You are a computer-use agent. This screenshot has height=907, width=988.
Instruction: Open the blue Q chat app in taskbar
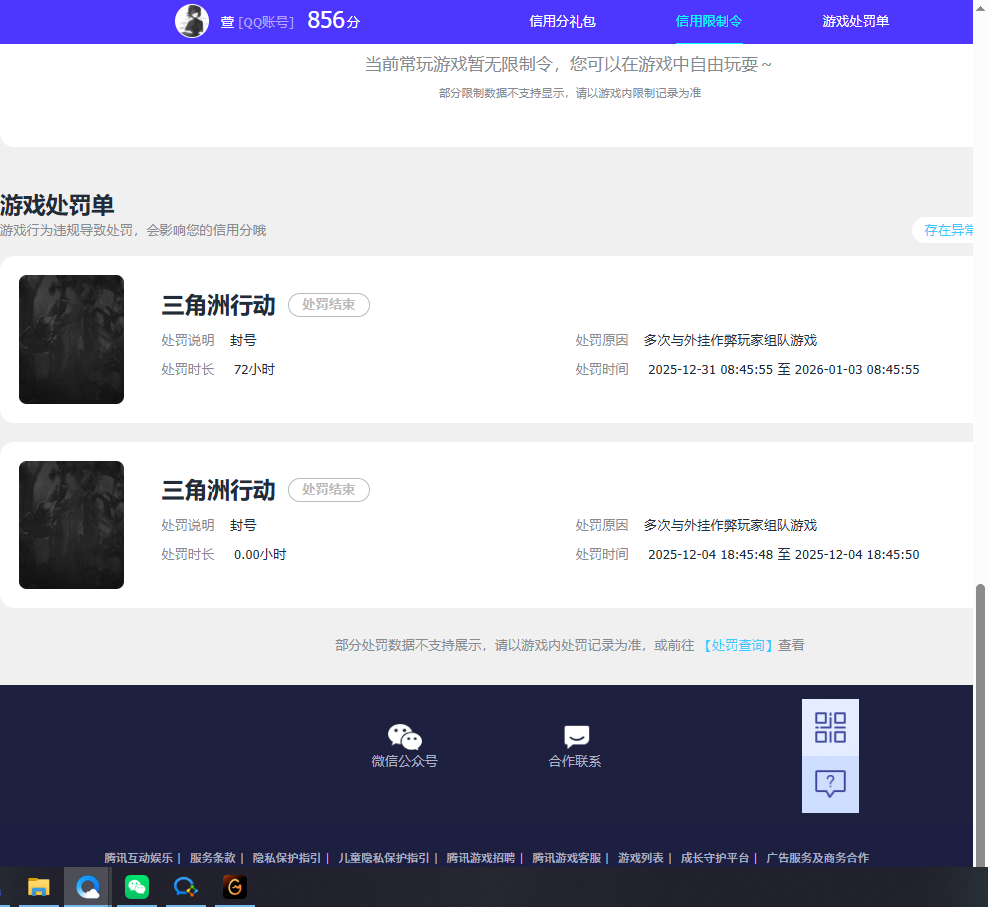[x=185, y=887]
